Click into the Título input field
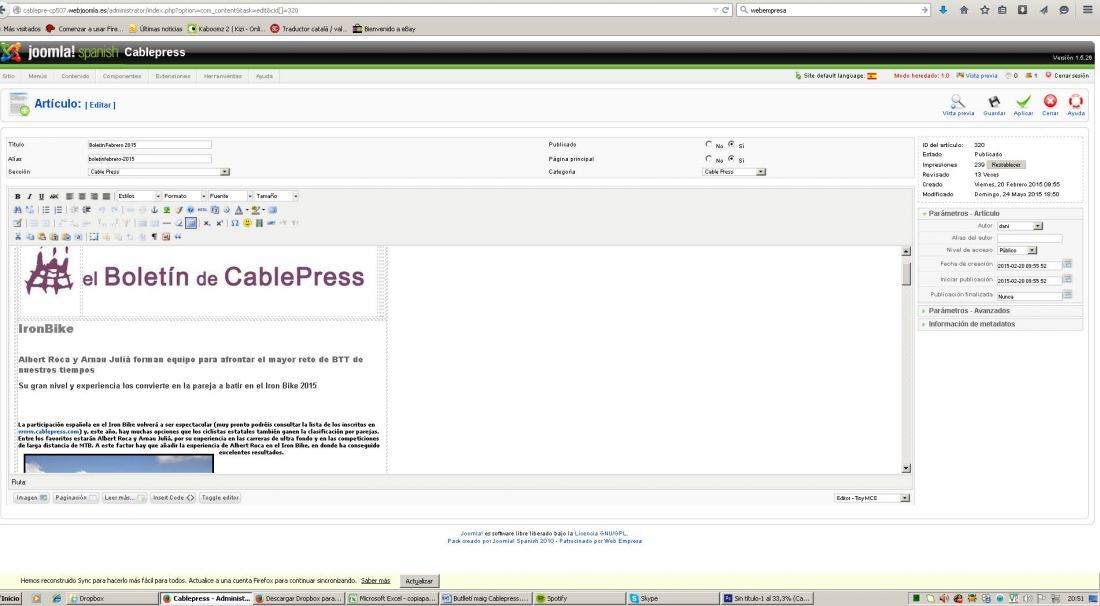This screenshot has height=606, width=1100. tap(149, 144)
